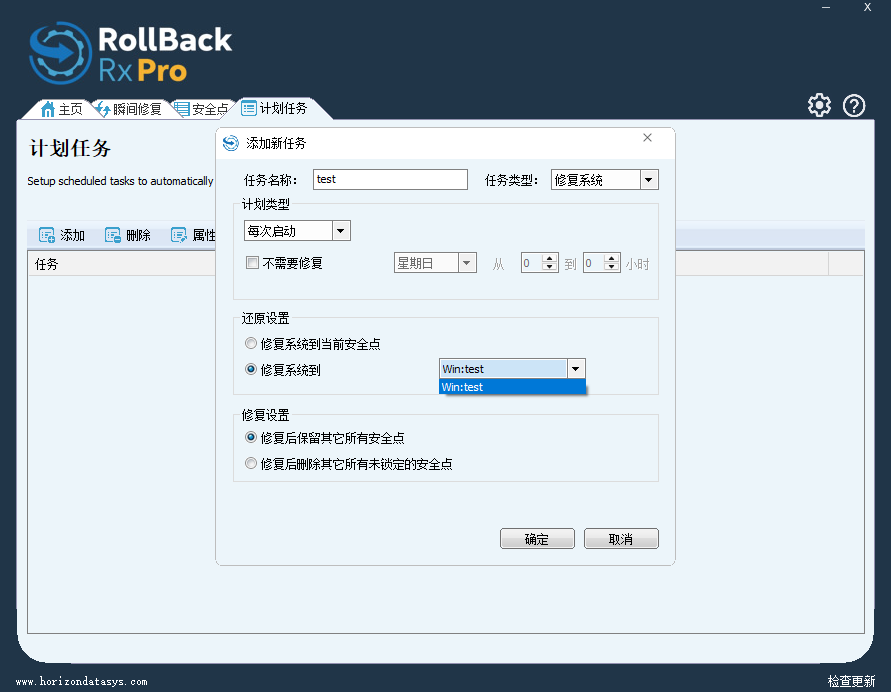This screenshot has width=891, height=692.
Task: Click the Properties toolbar icon
Action: [179, 235]
